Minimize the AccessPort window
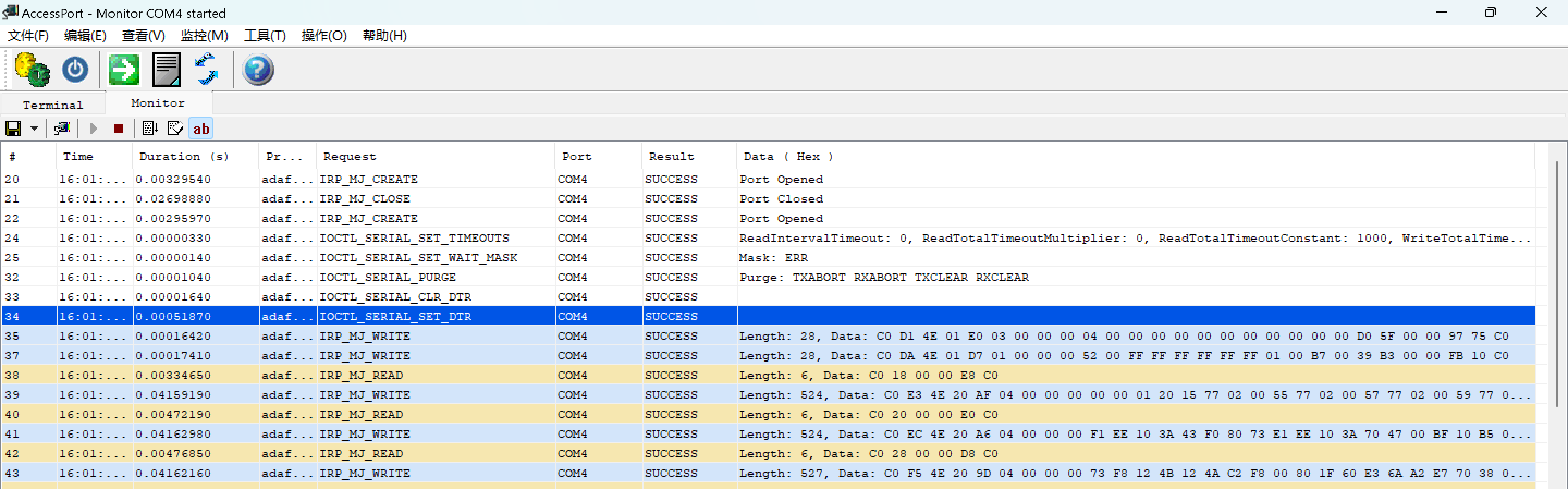The width and height of the screenshot is (1568, 489). 1441,12
